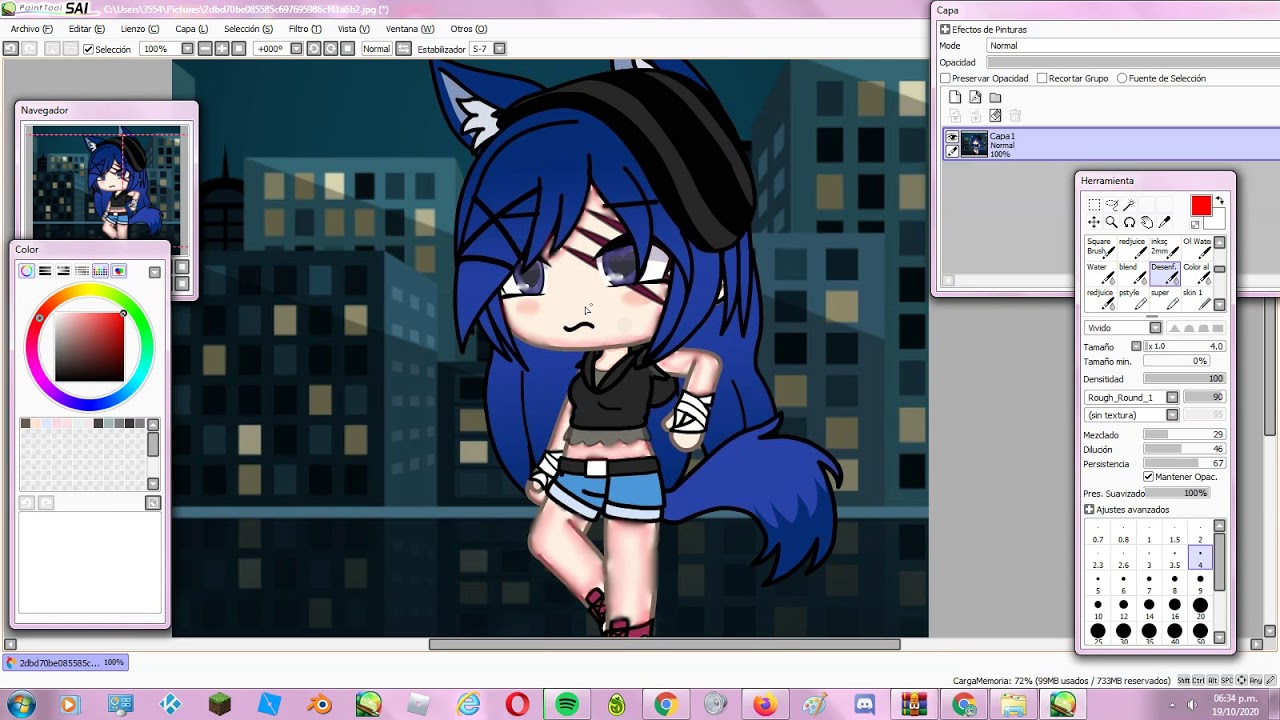This screenshot has height=720, width=1280.
Task: Click the Normal view button in toolbar
Action: click(376, 49)
